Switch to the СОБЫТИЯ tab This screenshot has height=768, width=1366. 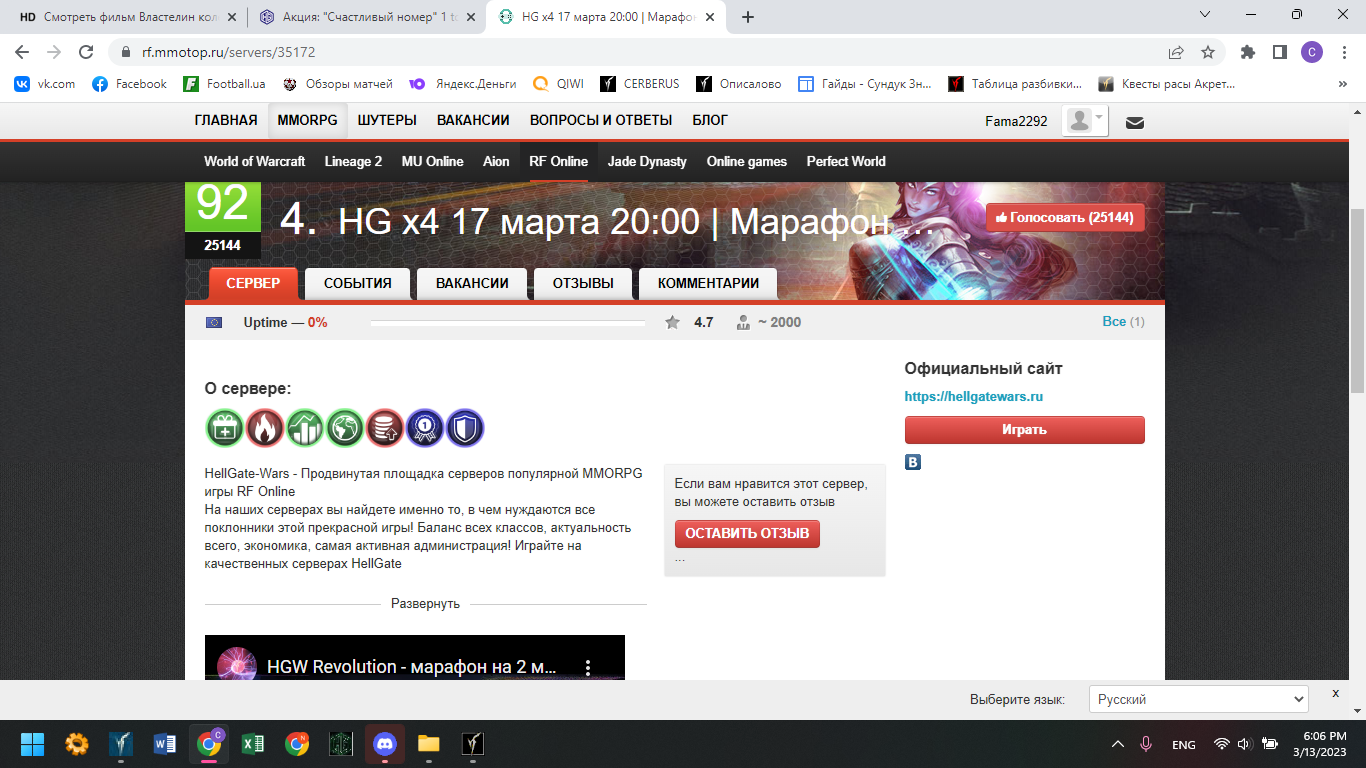click(357, 283)
